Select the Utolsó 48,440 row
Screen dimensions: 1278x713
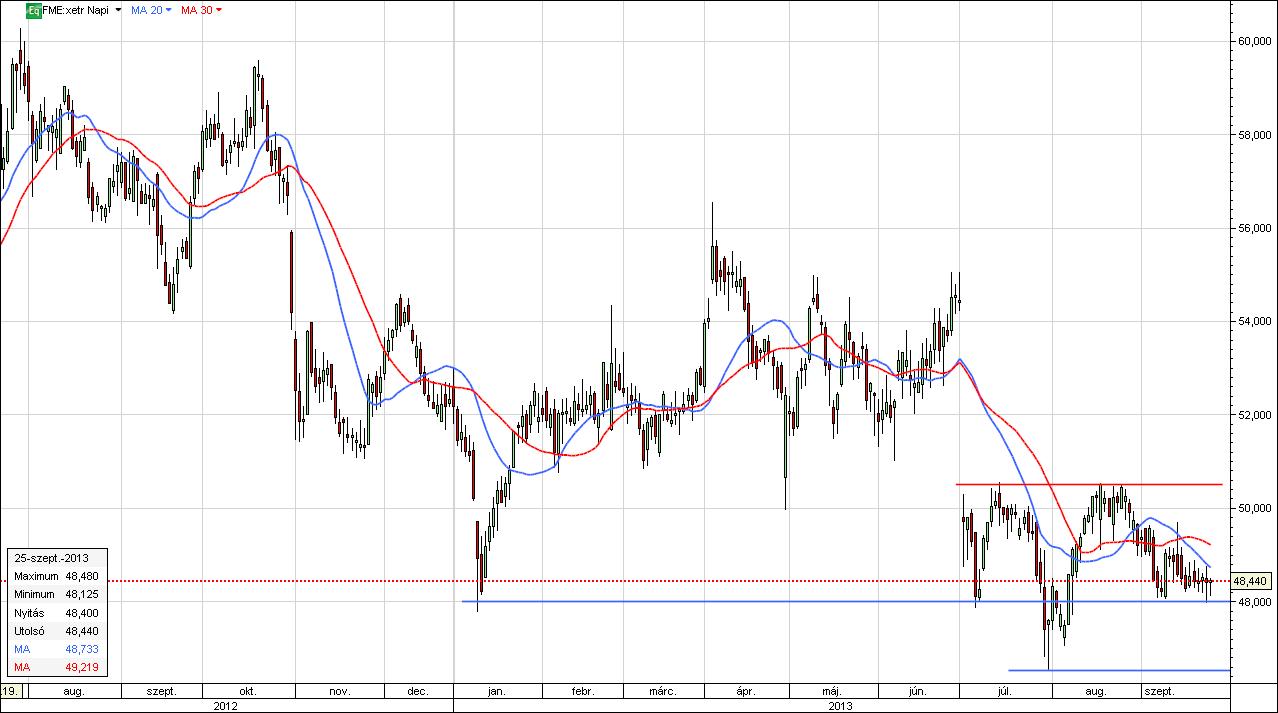55,631
